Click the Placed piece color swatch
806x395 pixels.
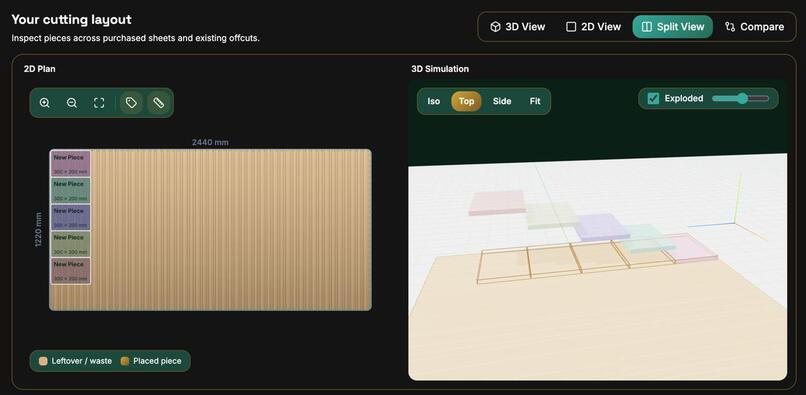coord(124,361)
